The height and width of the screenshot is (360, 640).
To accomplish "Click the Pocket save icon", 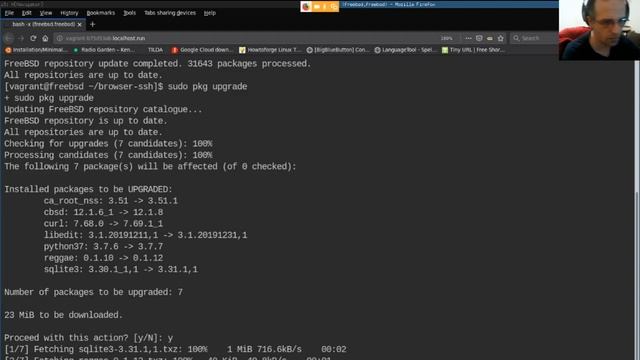I will pyautogui.click(x=479, y=38).
